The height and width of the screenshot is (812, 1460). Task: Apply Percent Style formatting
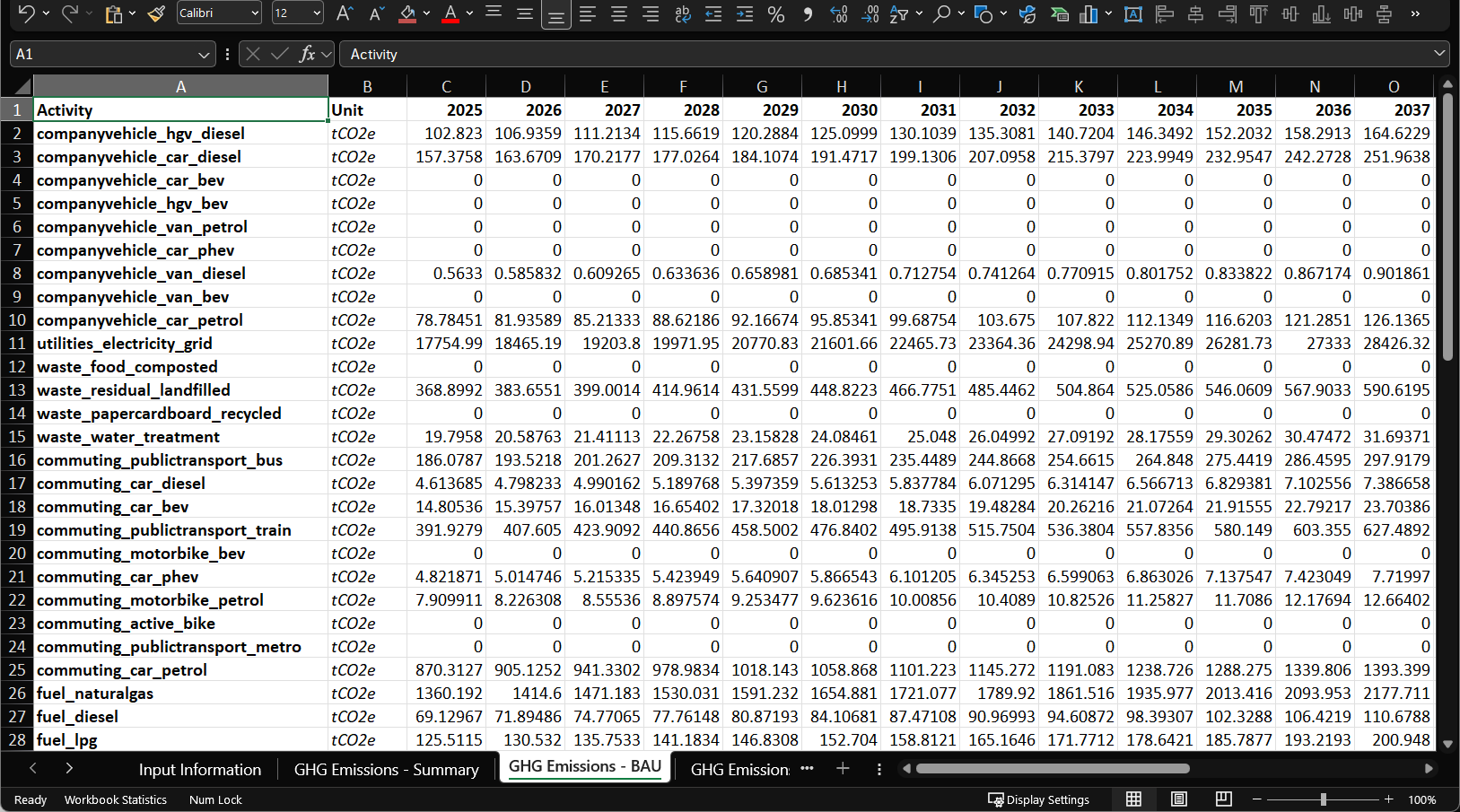[776, 13]
